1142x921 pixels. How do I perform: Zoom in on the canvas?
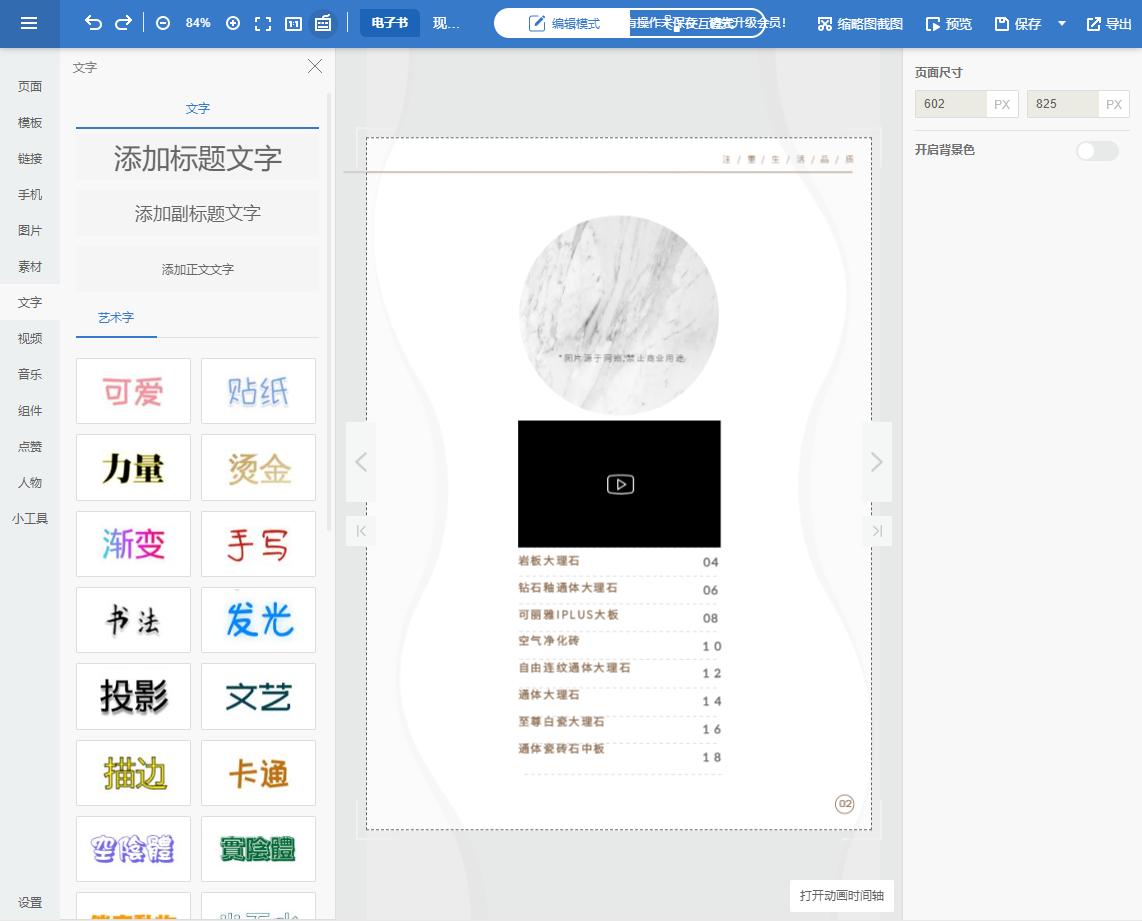[233, 23]
